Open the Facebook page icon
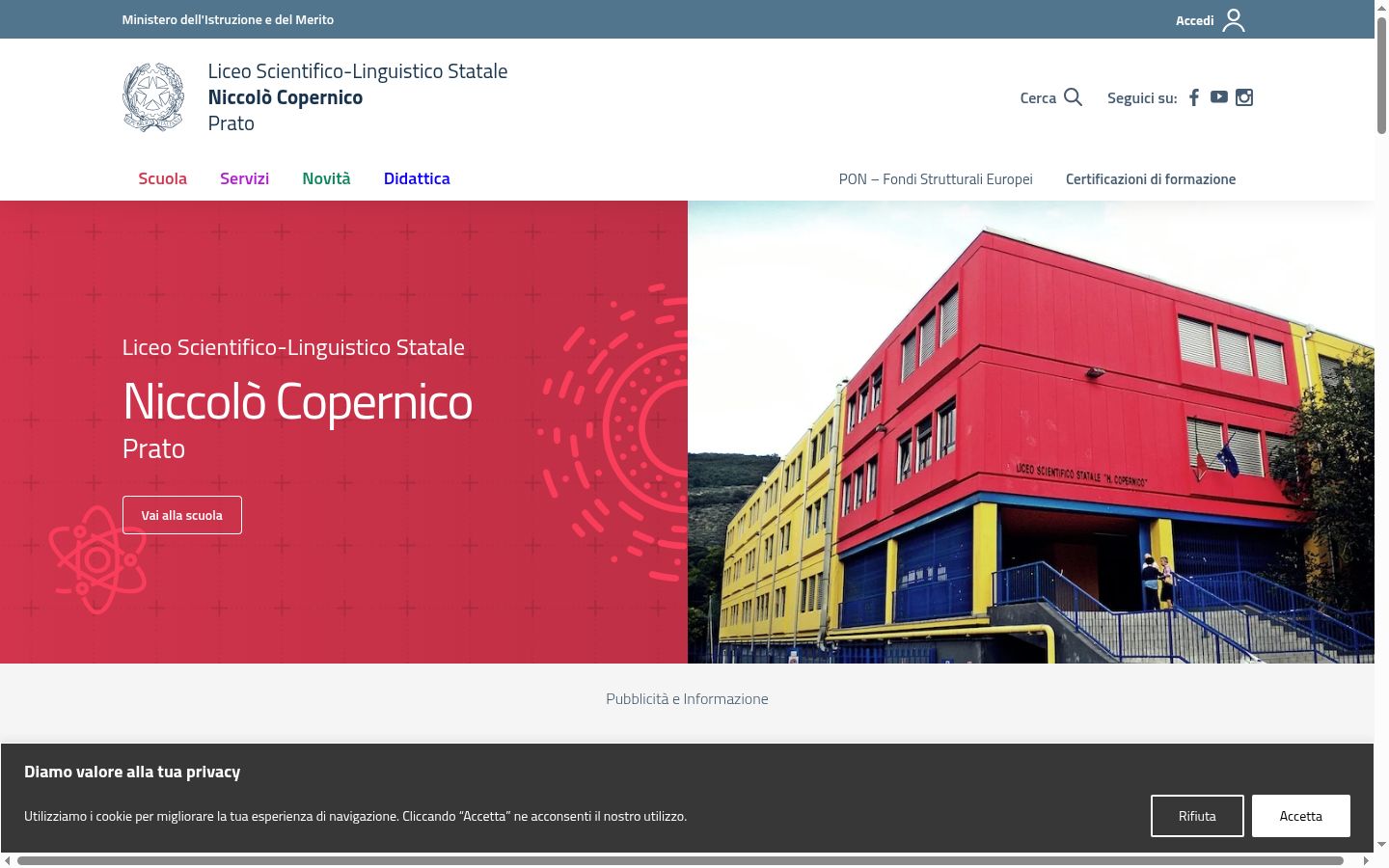1389x868 pixels. pyautogui.click(x=1194, y=97)
